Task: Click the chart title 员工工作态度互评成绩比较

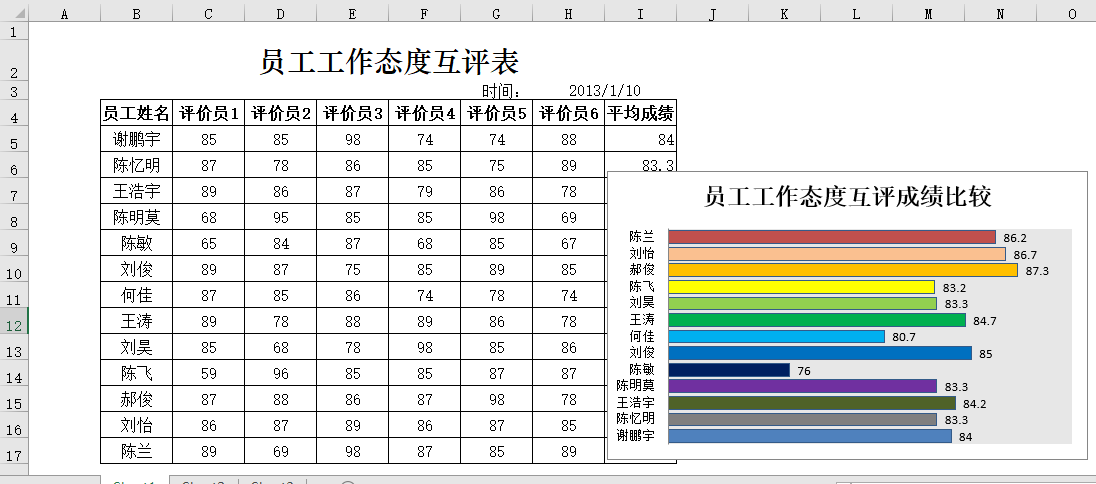Action: click(847, 197)
